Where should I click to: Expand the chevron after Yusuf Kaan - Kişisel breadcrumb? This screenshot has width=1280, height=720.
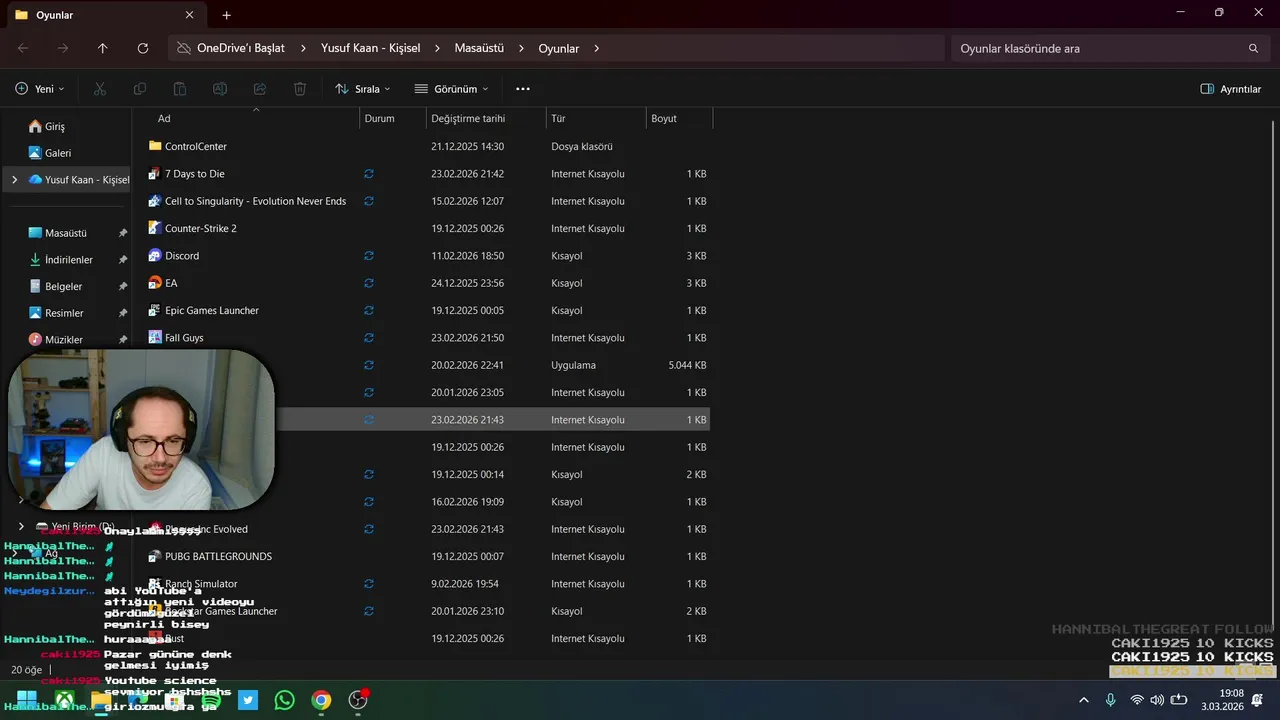point(437,48)
